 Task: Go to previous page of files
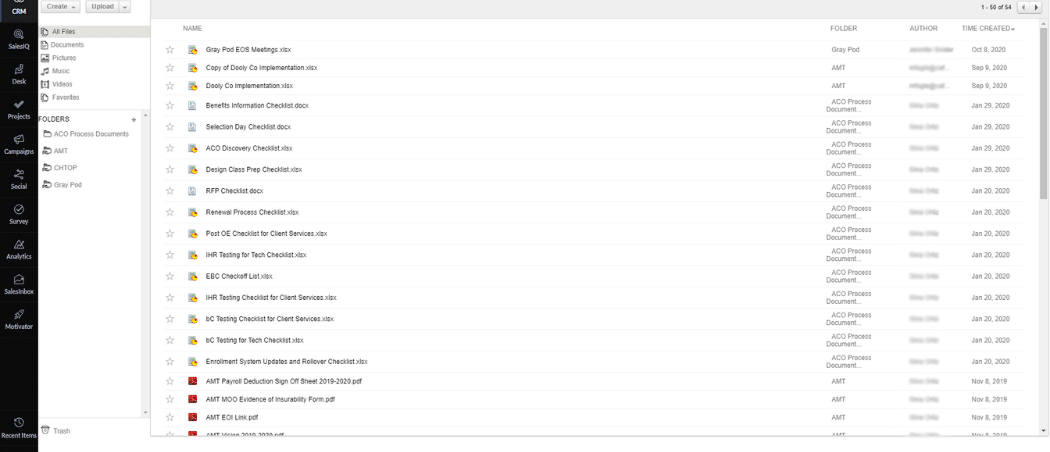tap(1024, 7)
